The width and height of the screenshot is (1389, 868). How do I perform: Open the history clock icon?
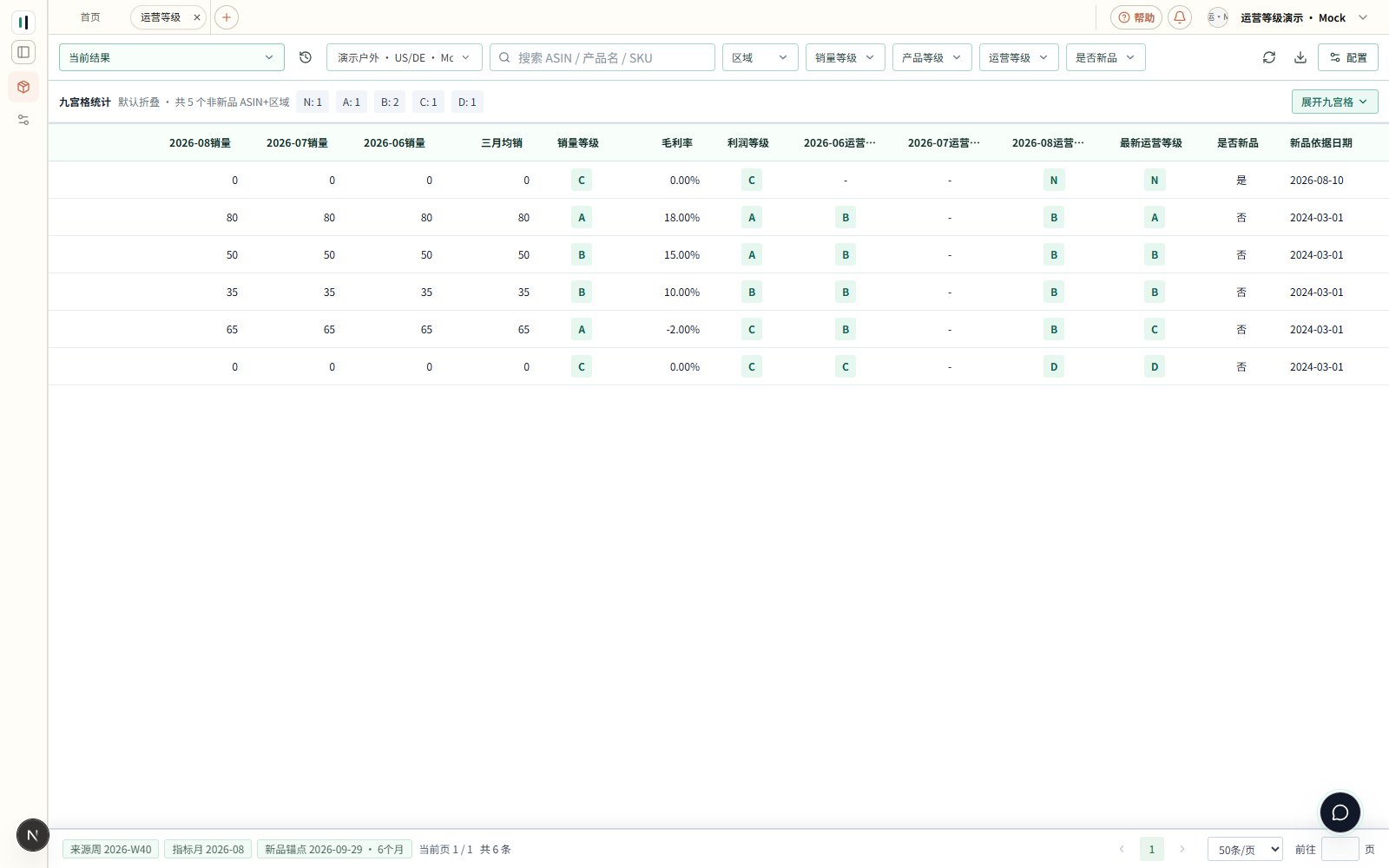306,57
